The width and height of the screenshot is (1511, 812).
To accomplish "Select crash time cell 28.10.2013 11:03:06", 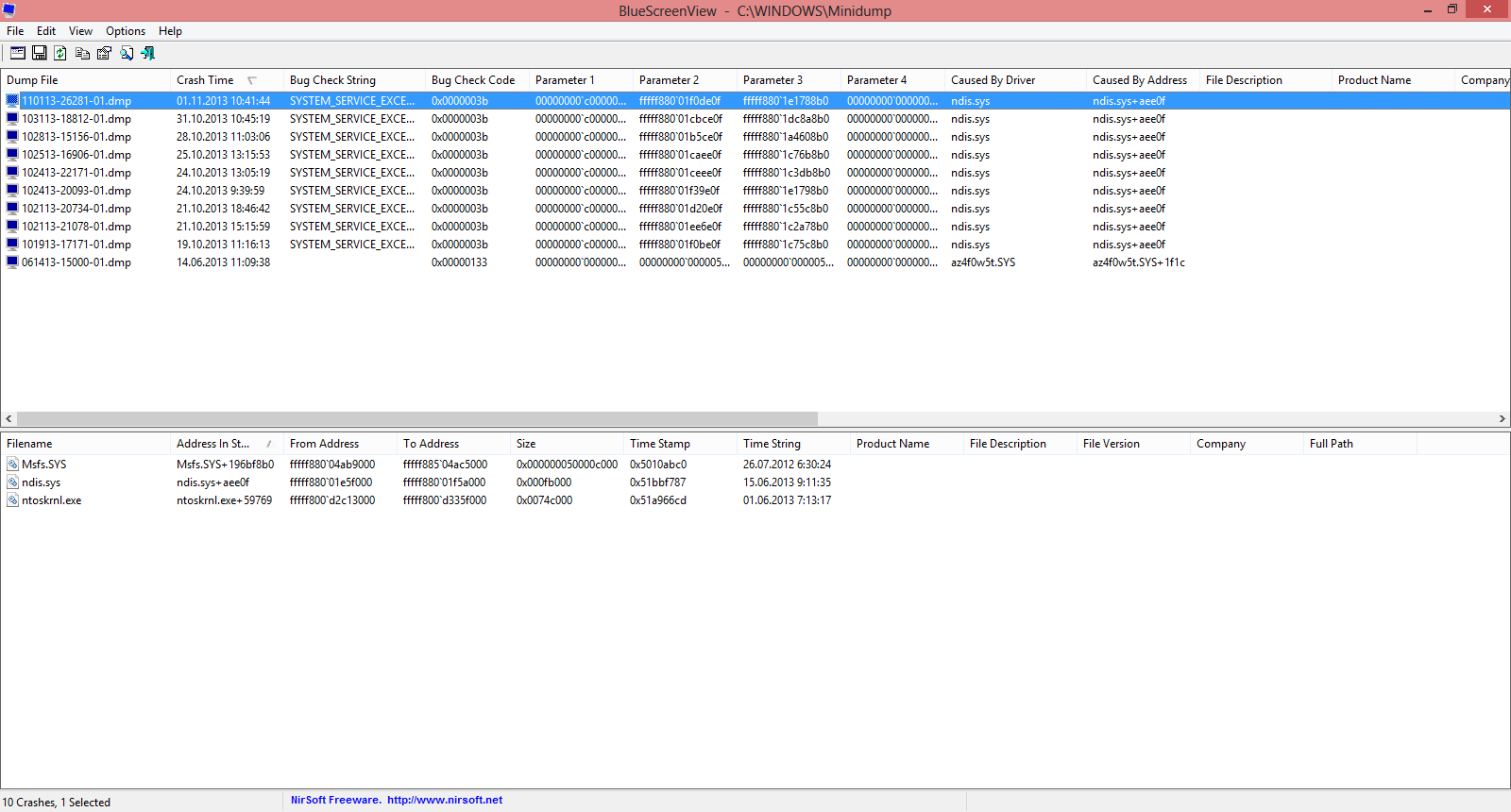I will pos(223,137).
